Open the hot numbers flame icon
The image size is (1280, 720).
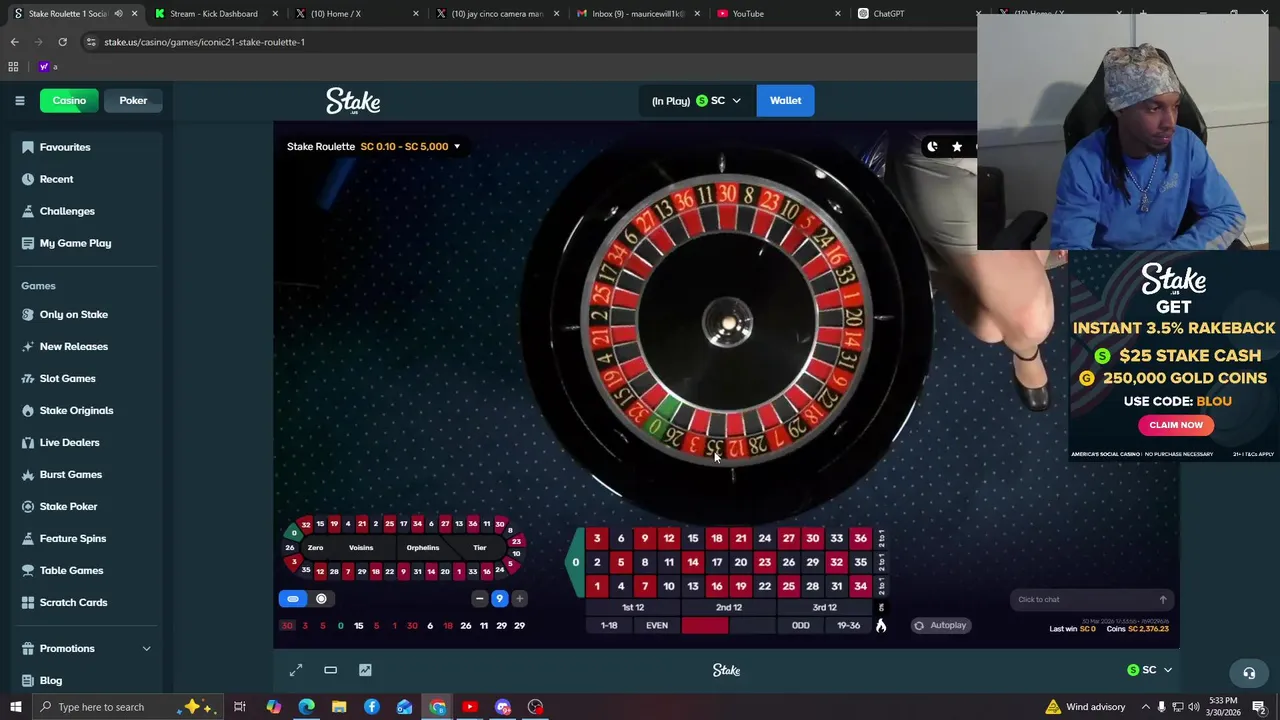click(881, 625)
